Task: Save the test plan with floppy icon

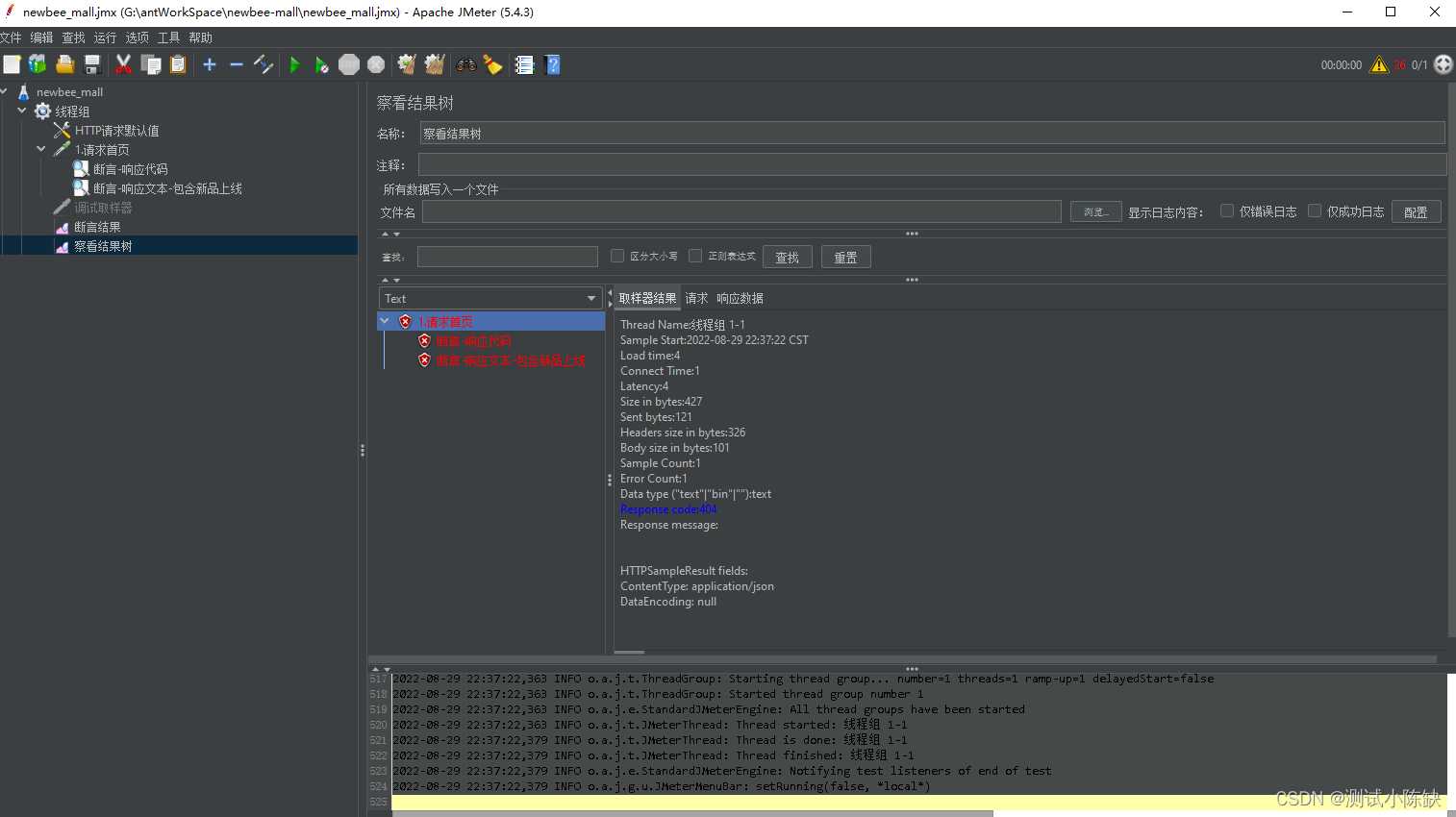Action: point(92,64)
